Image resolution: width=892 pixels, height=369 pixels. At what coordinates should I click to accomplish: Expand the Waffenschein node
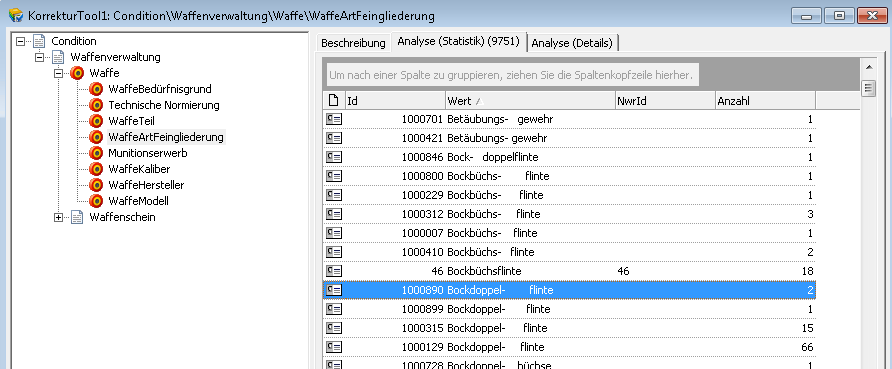click(58, 217)
